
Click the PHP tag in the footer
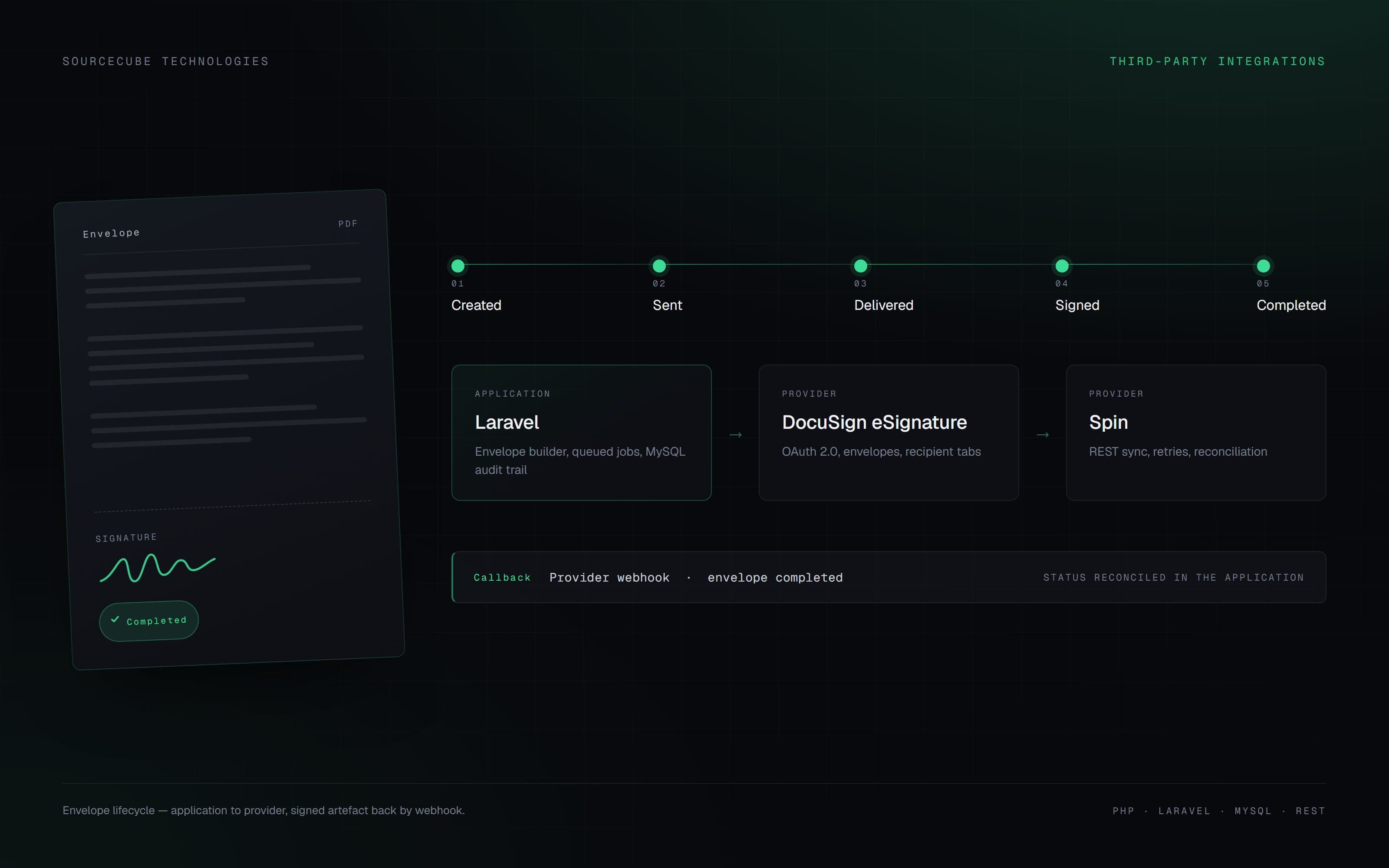[x=1123, y=811]
